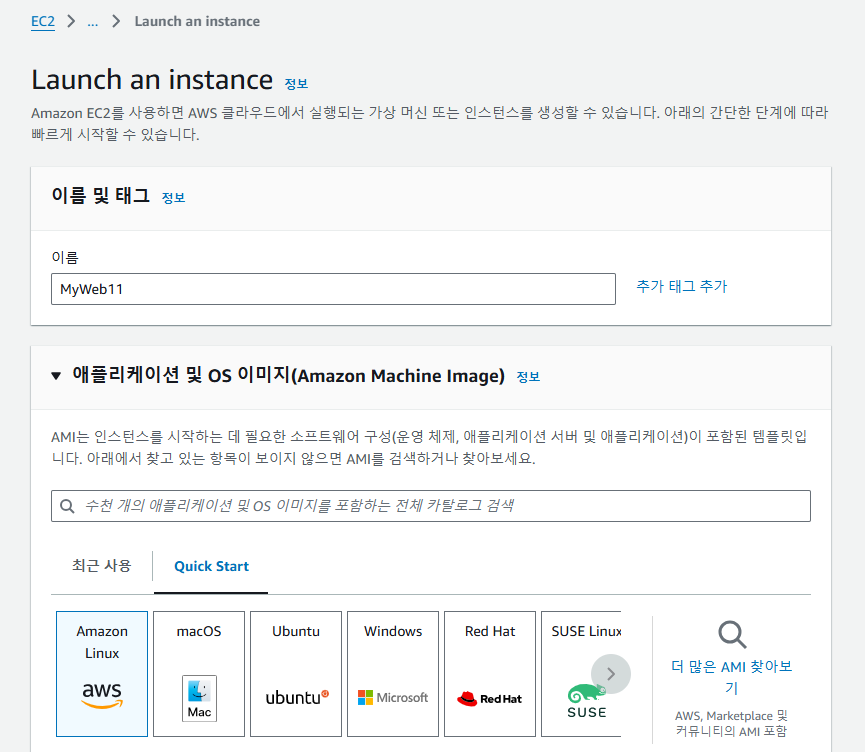
Task: Open info link beside Amazon Machine Image heading
Action: (528, 377)
